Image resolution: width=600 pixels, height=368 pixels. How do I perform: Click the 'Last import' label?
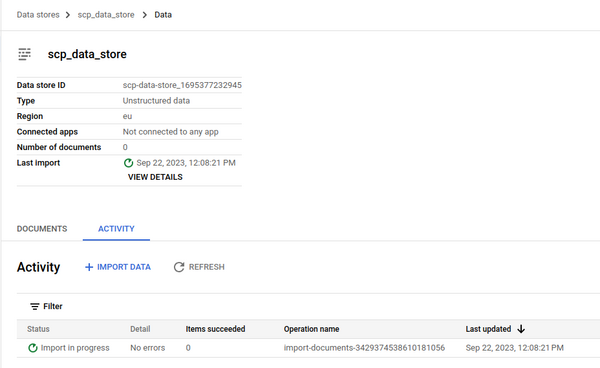(38, 163)
